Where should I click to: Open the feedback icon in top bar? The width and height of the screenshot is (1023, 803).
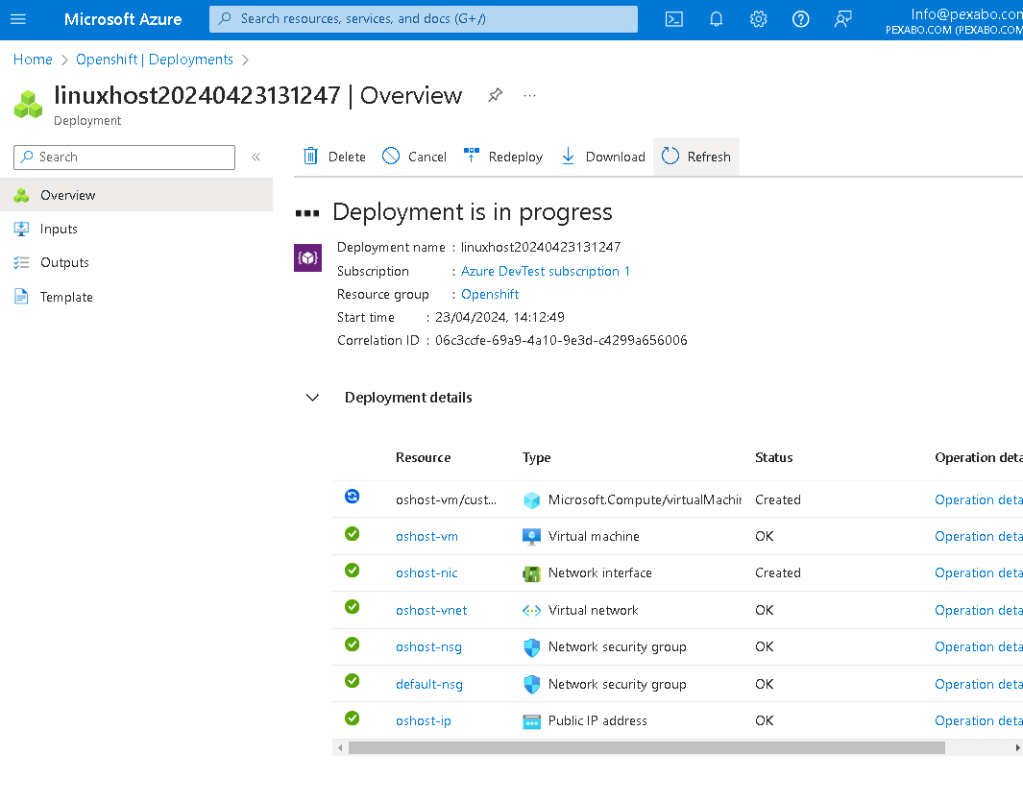click(x=843, y=19)
